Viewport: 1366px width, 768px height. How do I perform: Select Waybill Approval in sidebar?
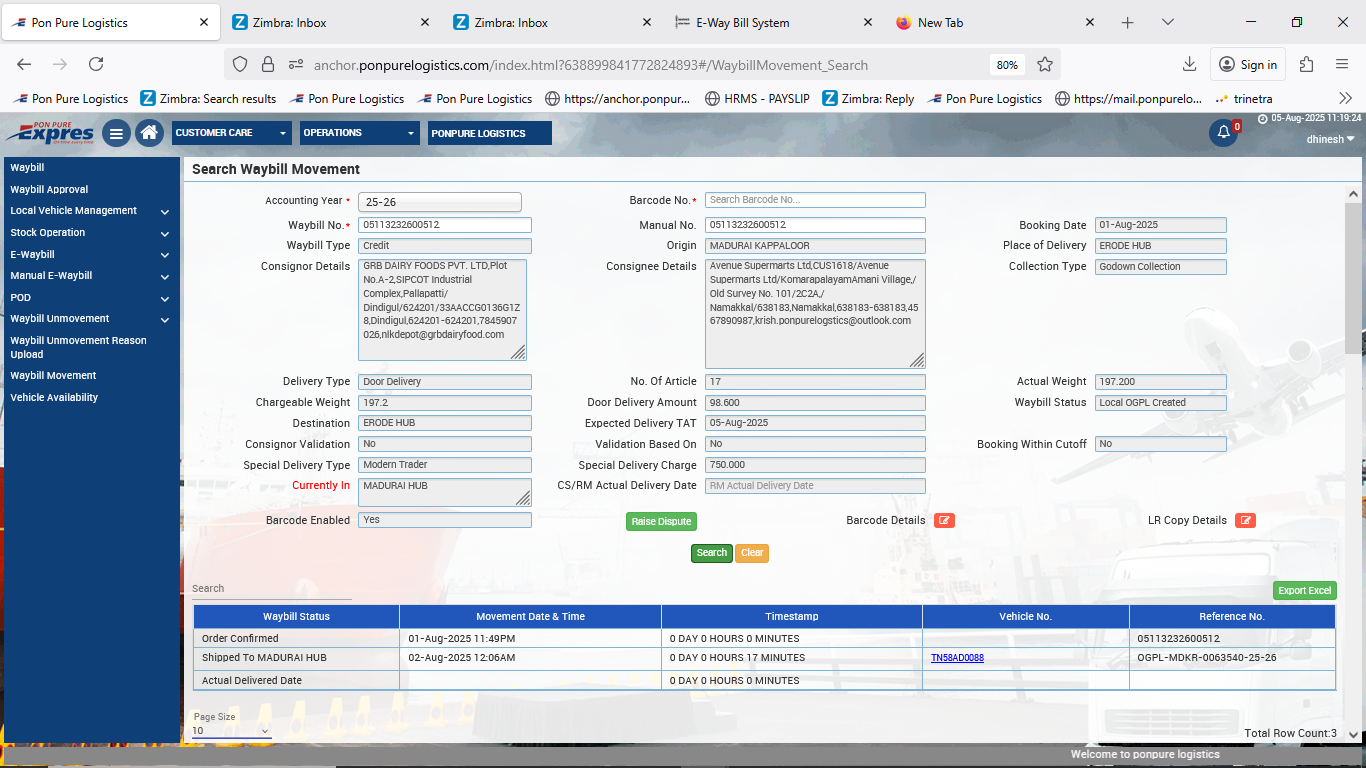point(49,189)
